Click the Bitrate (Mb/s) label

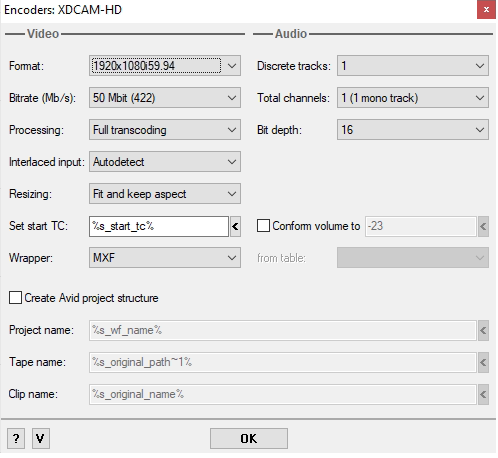42,98
